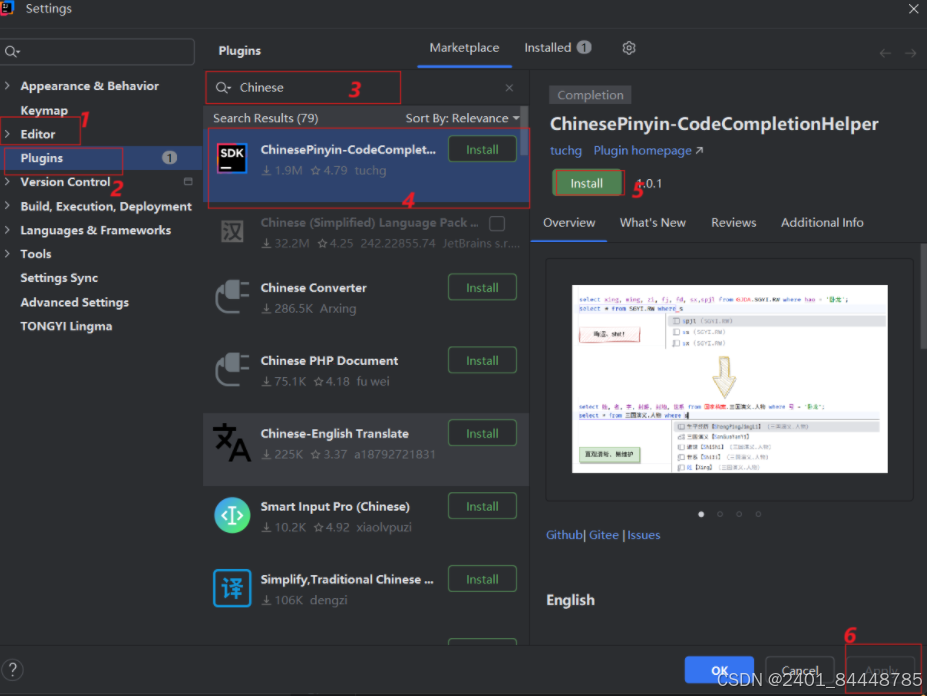Expand the Tools settings node

(x=7, y=254)
